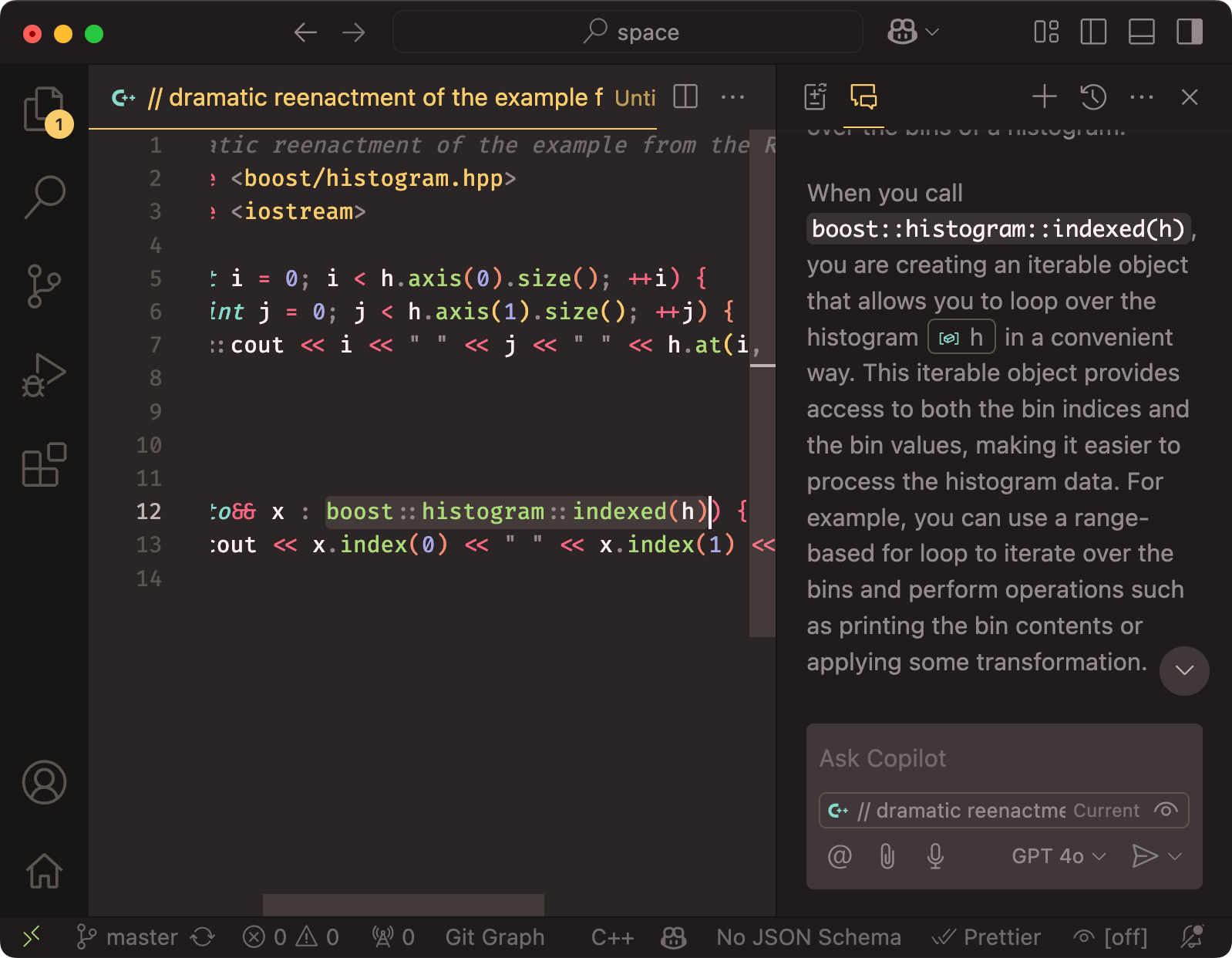
Task: Click the boost::histogram::indexed(h) inline code in chat
Action: click(x=998, y=229)
